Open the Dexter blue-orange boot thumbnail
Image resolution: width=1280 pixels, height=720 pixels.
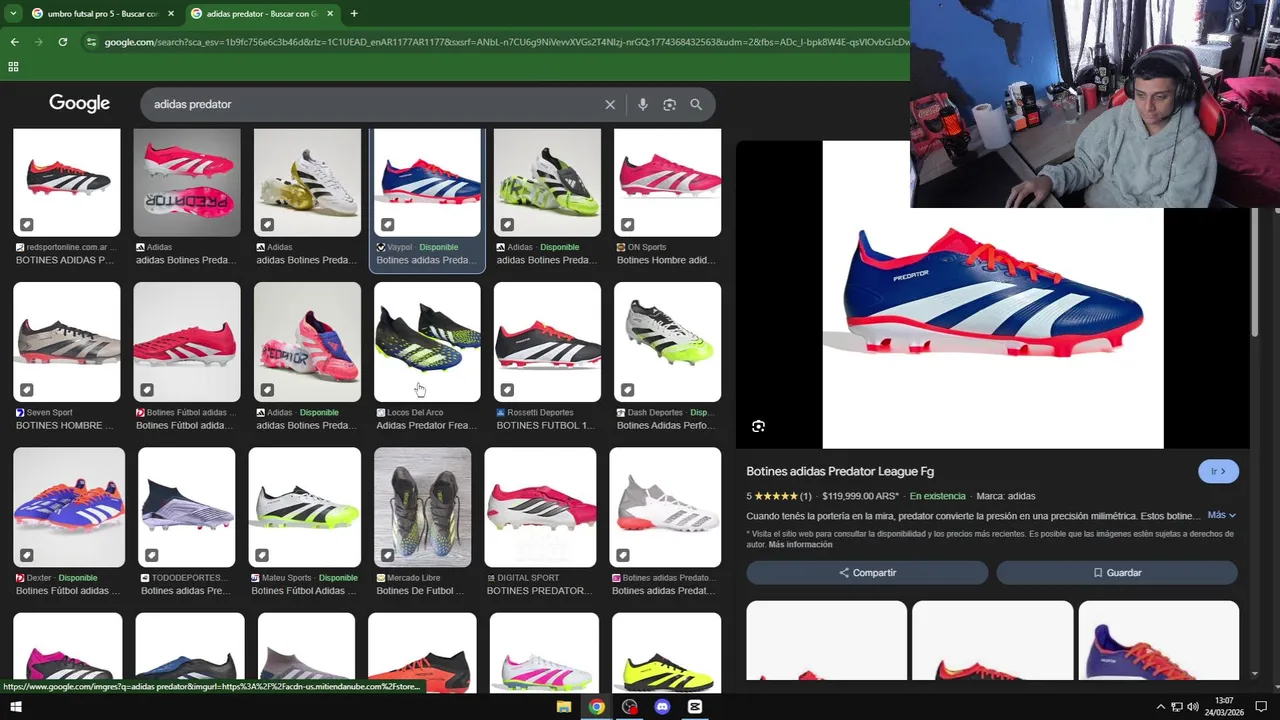pos(69,507)
